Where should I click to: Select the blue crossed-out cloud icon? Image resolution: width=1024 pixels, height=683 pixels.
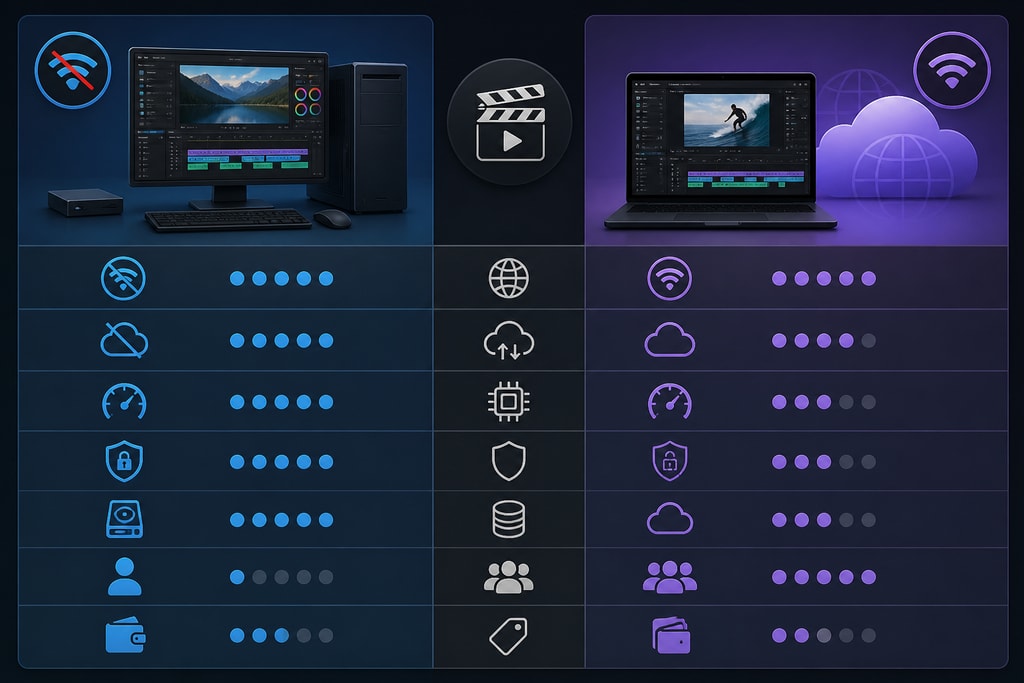pos(124,340)
